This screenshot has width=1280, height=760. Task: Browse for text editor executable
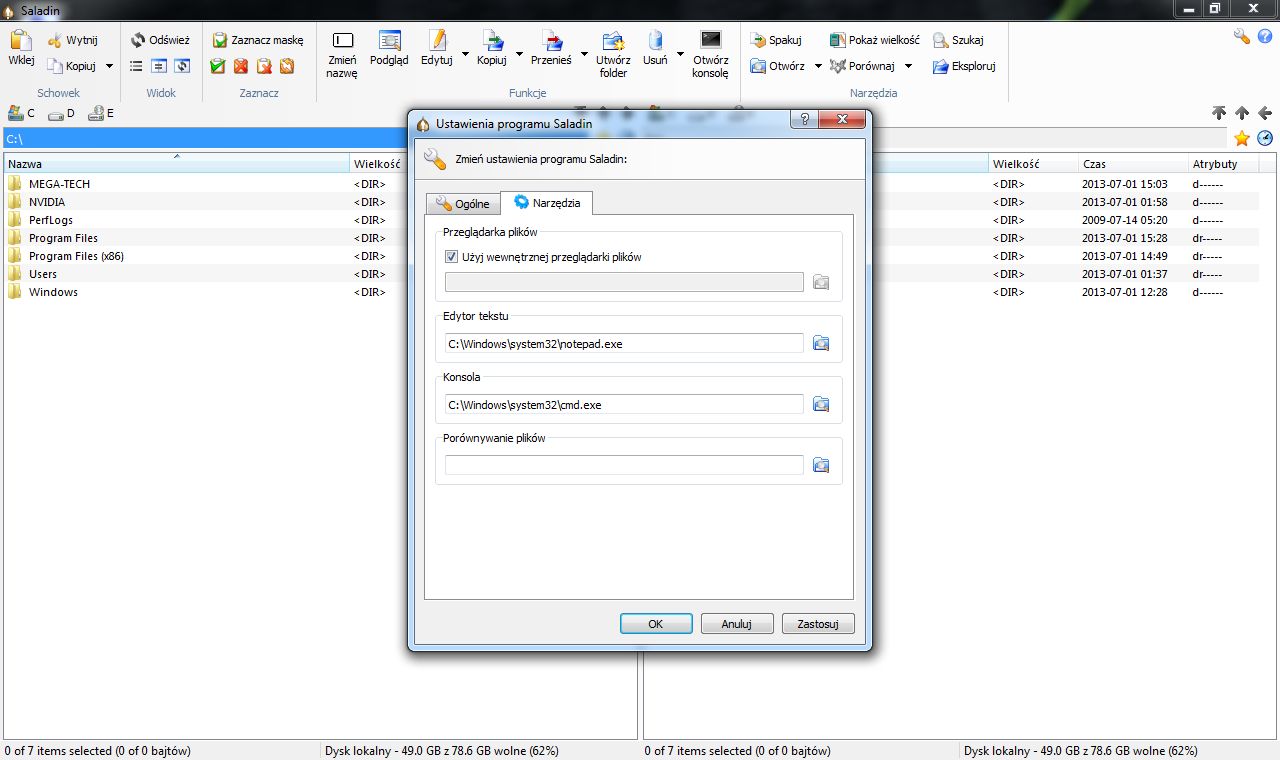[x=821, y=343]
